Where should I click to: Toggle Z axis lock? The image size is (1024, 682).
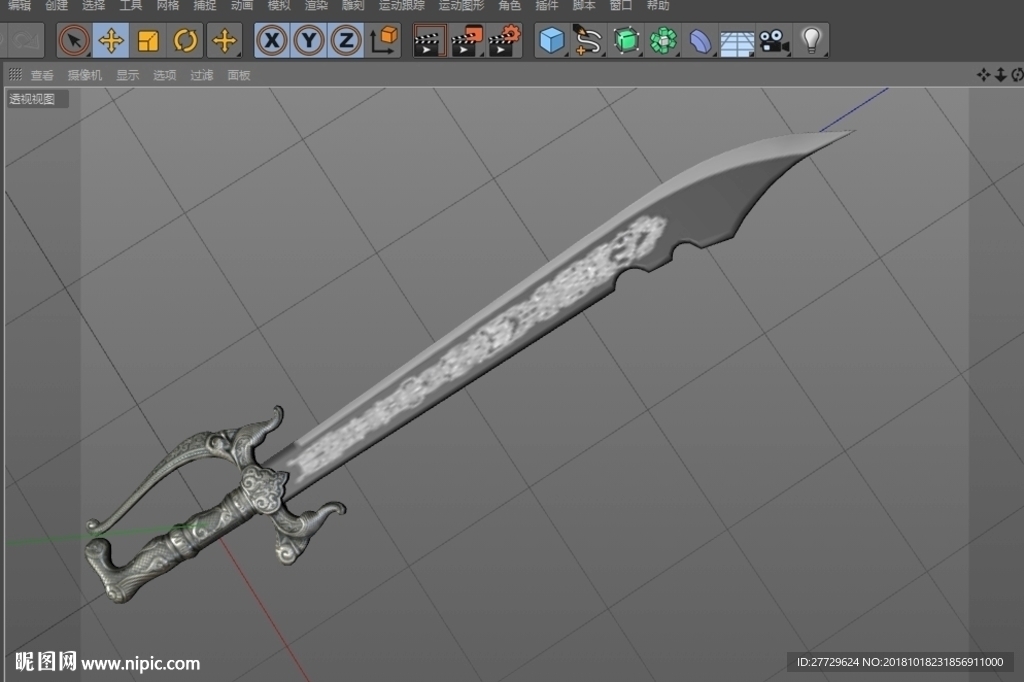point(345,41)
